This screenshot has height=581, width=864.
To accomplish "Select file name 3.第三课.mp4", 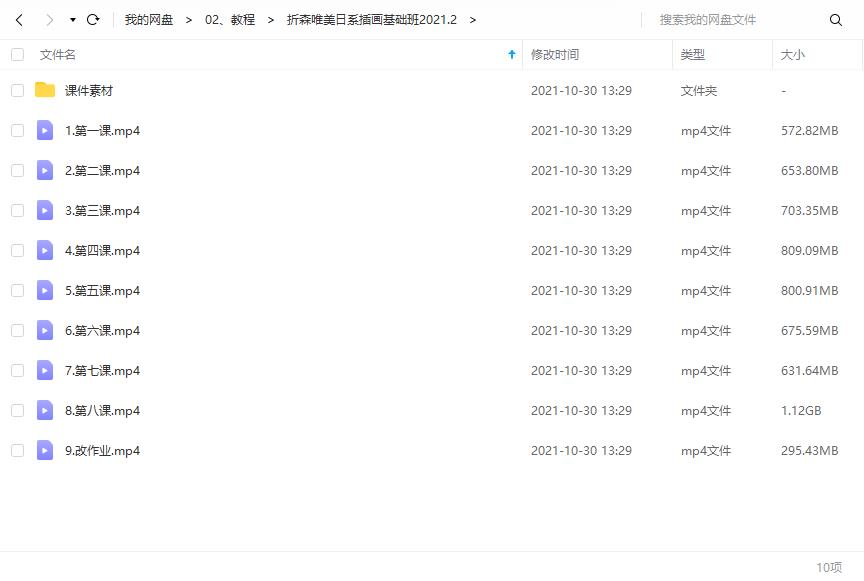I will click(102, 211).
